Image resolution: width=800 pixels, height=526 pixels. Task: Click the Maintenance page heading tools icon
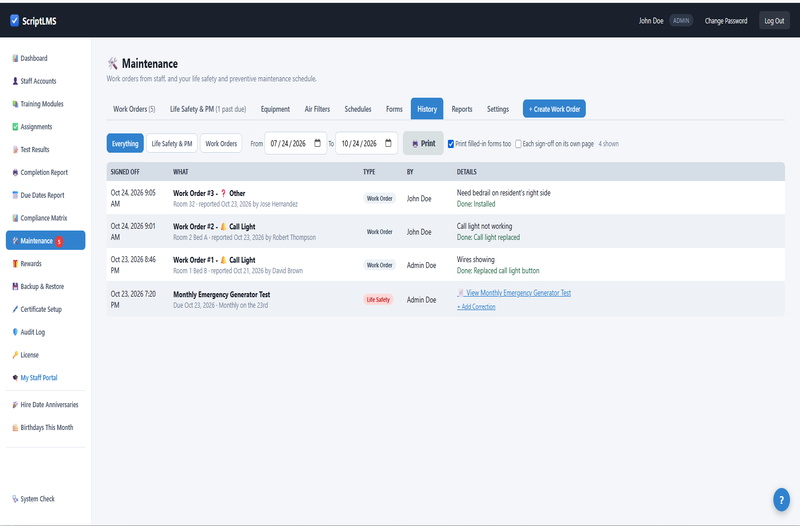click(112, 63)
